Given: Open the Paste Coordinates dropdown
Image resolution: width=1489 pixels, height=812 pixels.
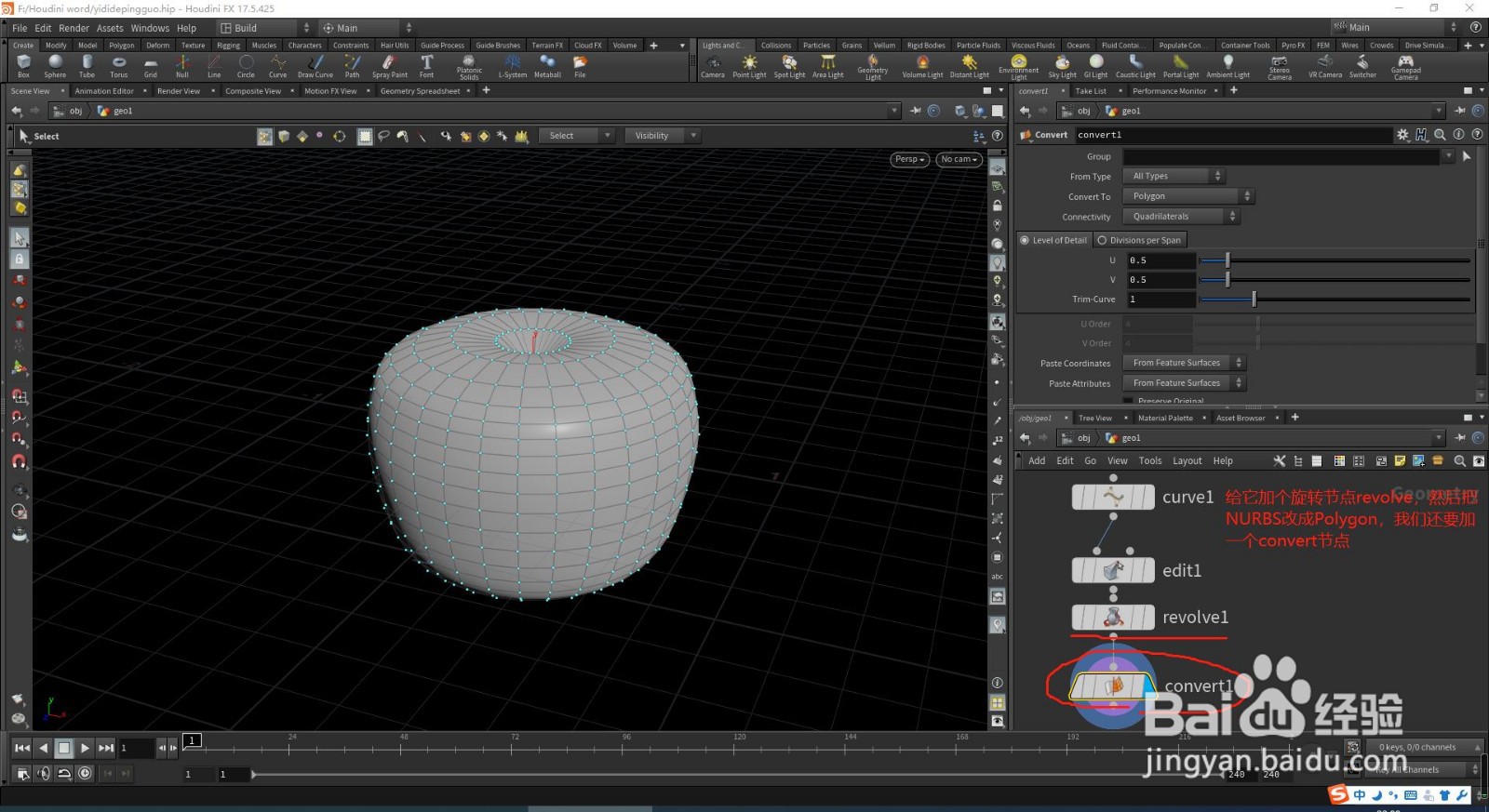Looking at the screenshot, I should [1184, 363].
